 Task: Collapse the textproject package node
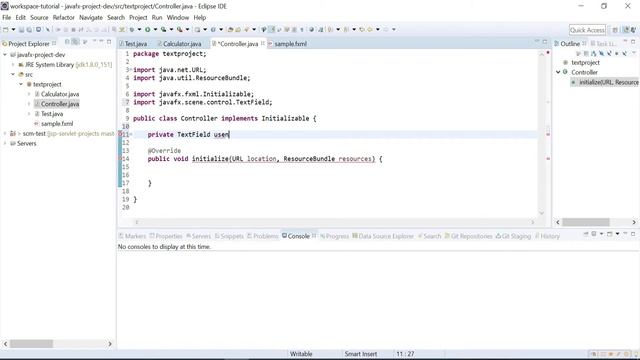click(x=21, y=84)
